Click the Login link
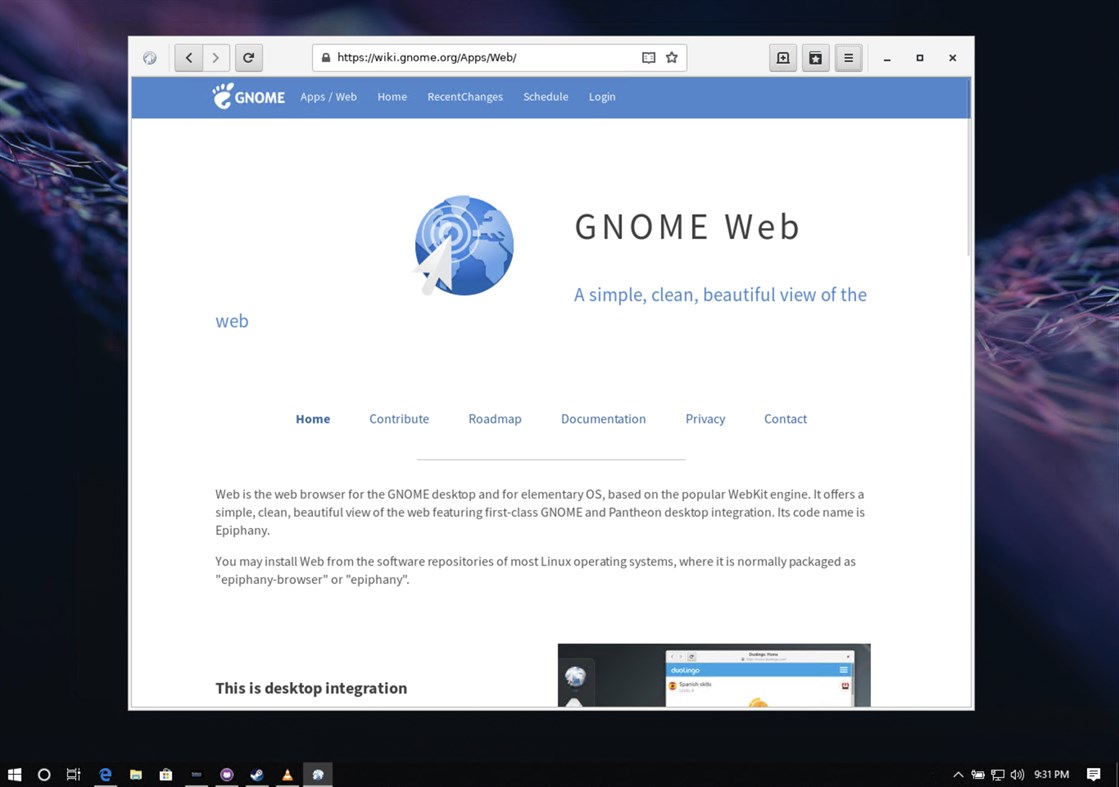Viewport: 1119px width, 787px height. pos(602,96)
